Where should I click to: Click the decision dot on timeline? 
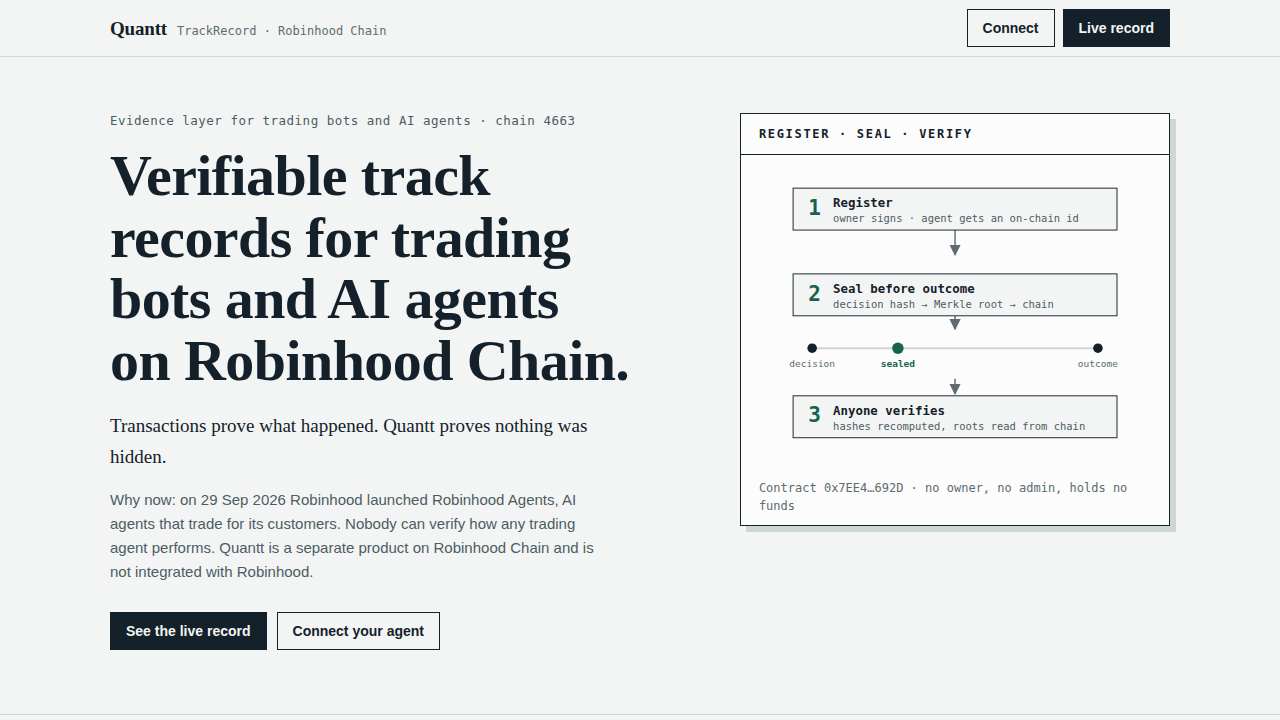pos(812,348)
